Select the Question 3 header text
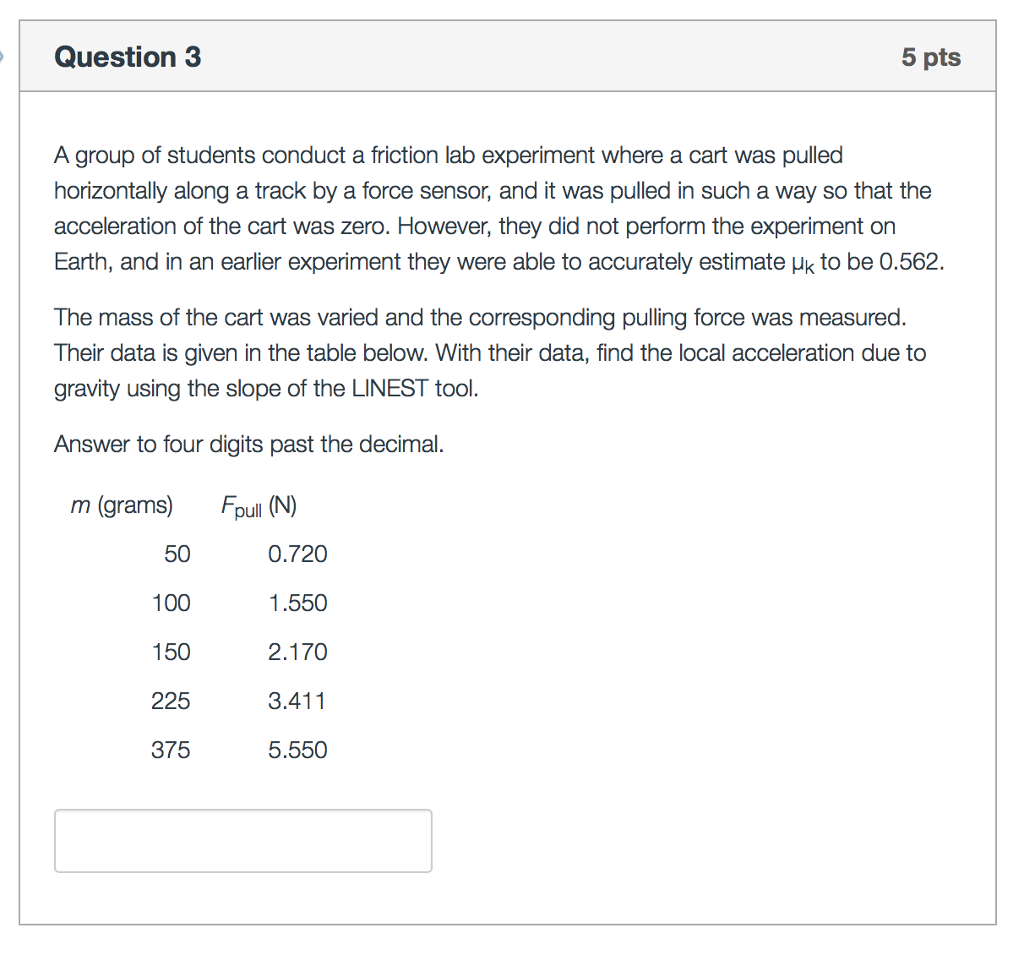The width and height of the screenshot is (1024, 955). coord(127,57)
